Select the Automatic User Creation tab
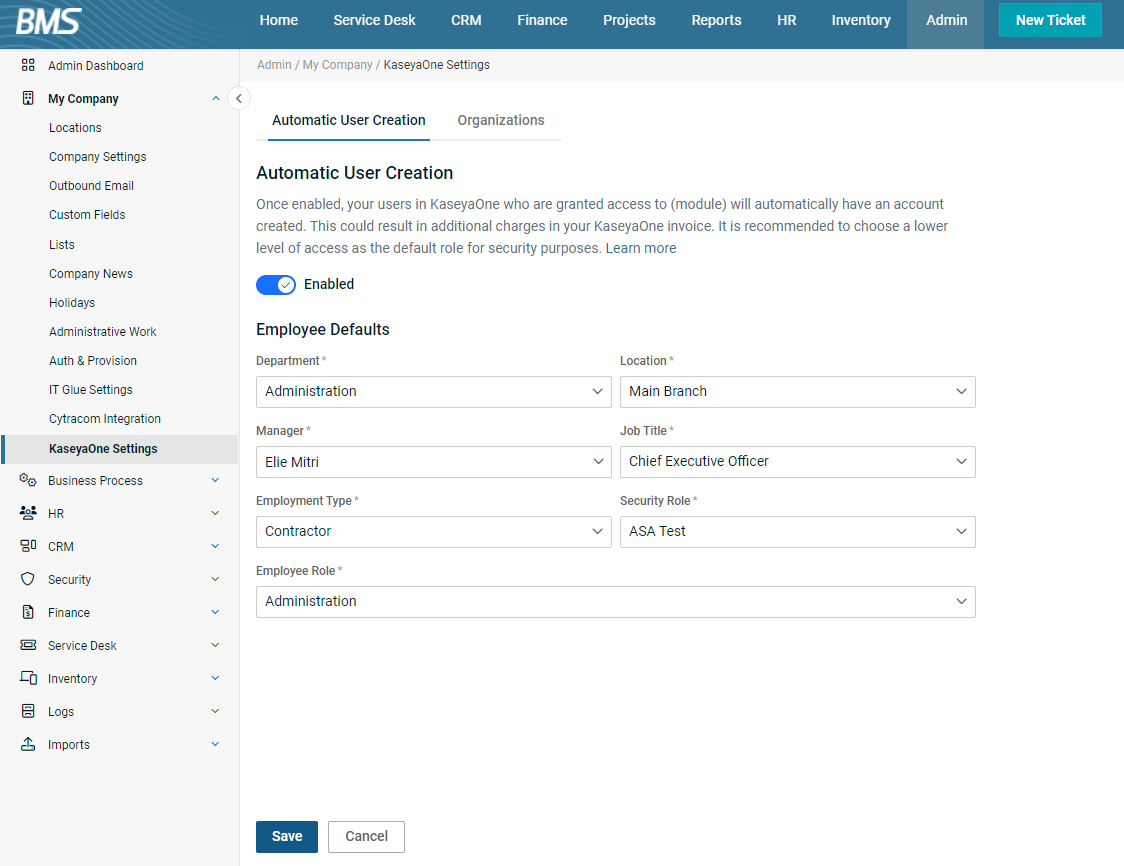The width and height of the screenshot is (1124, 866). (348, 120)
